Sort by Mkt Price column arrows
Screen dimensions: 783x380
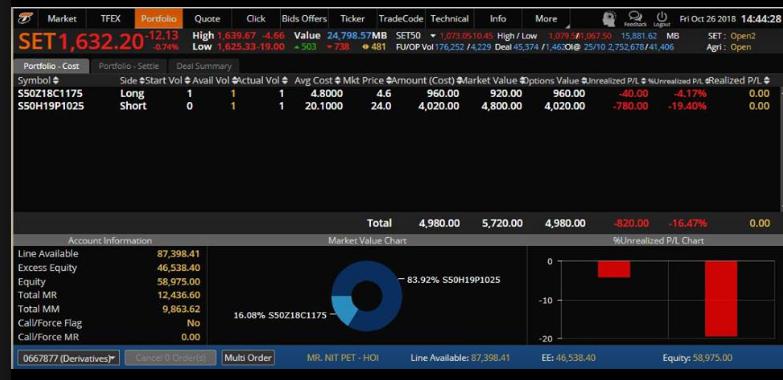point(389,80)
